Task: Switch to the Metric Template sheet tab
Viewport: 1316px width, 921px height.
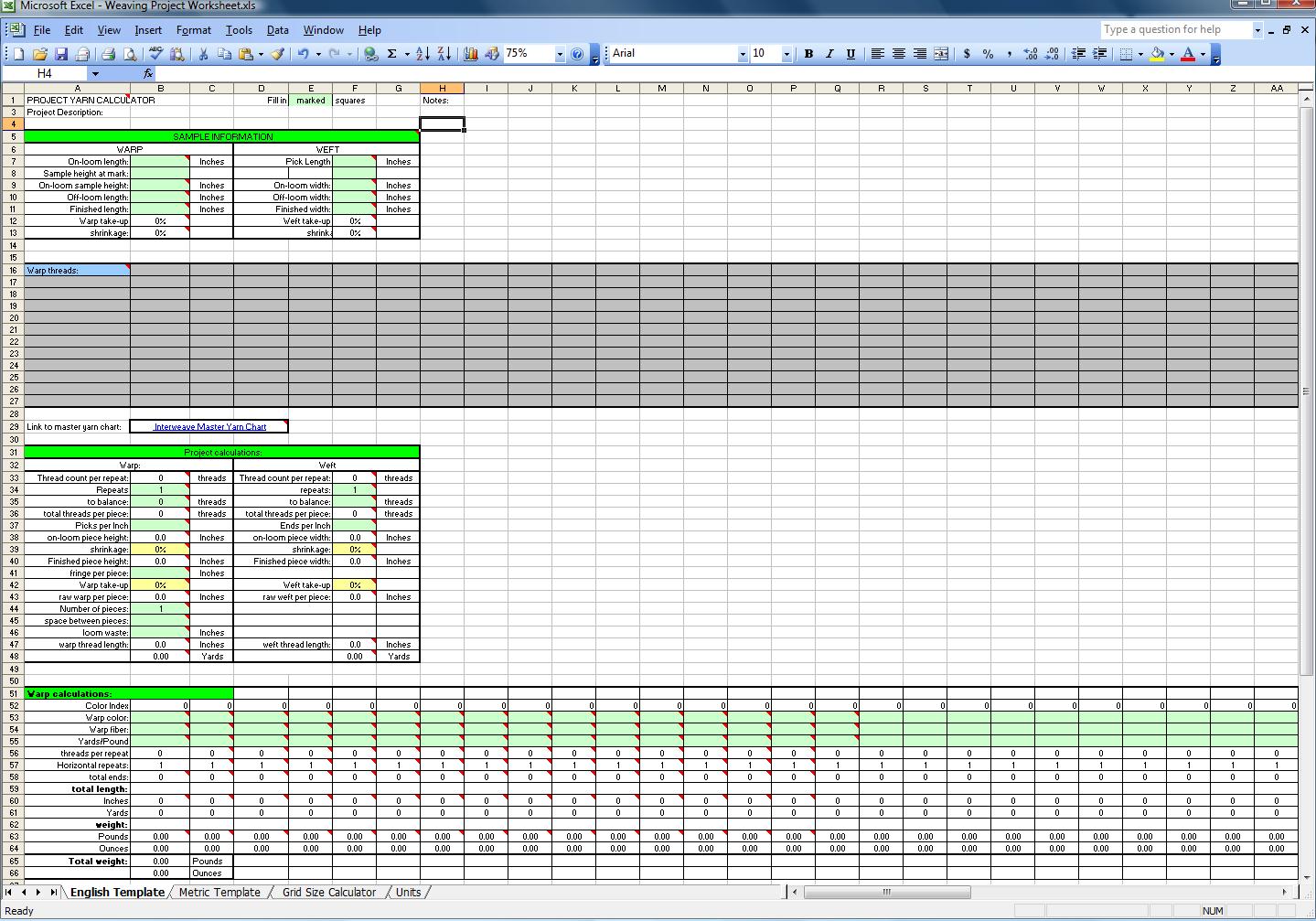Action: click(219, 892)
